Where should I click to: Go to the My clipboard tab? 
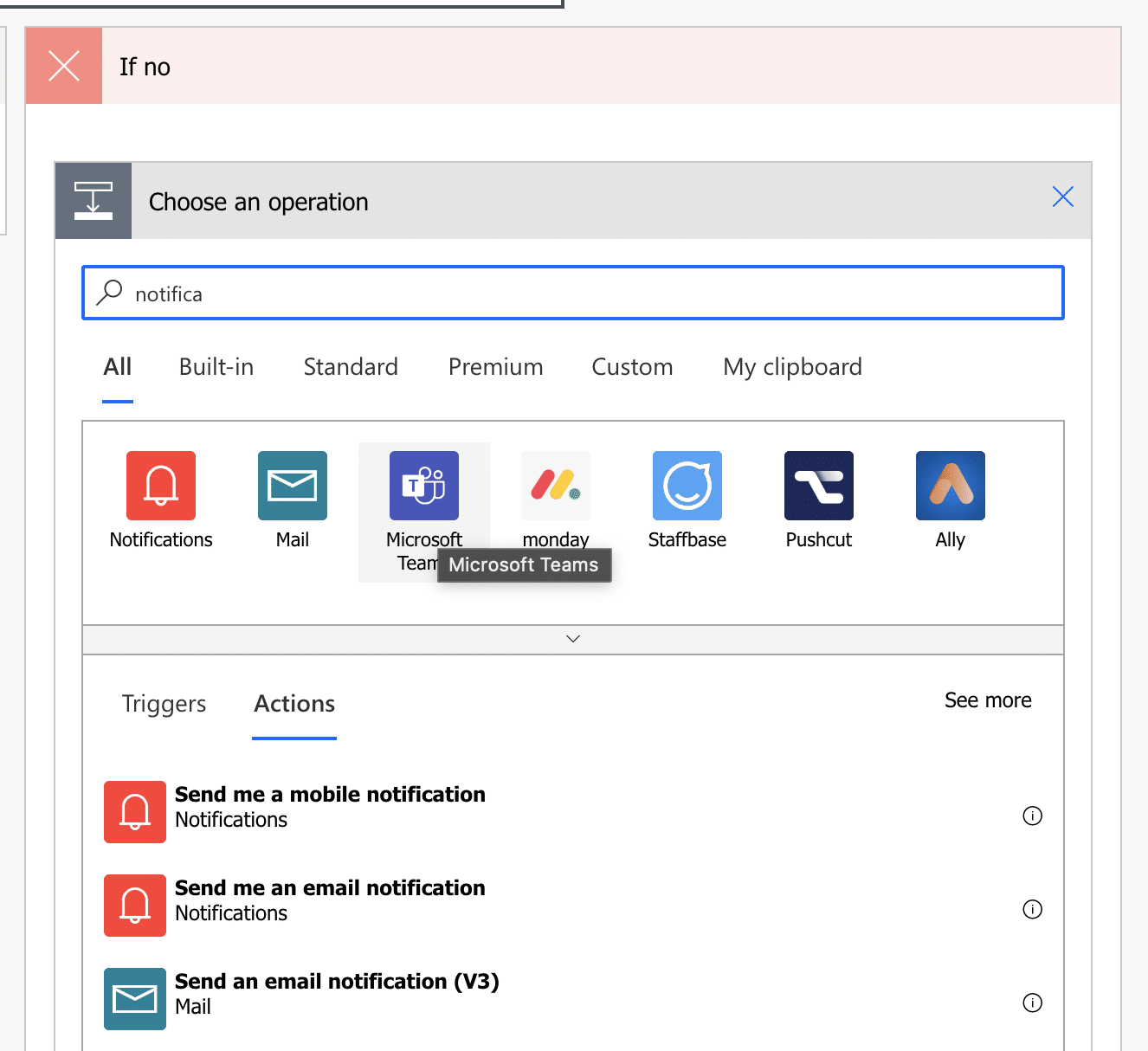pyautogui.click(x=792, y=367)
